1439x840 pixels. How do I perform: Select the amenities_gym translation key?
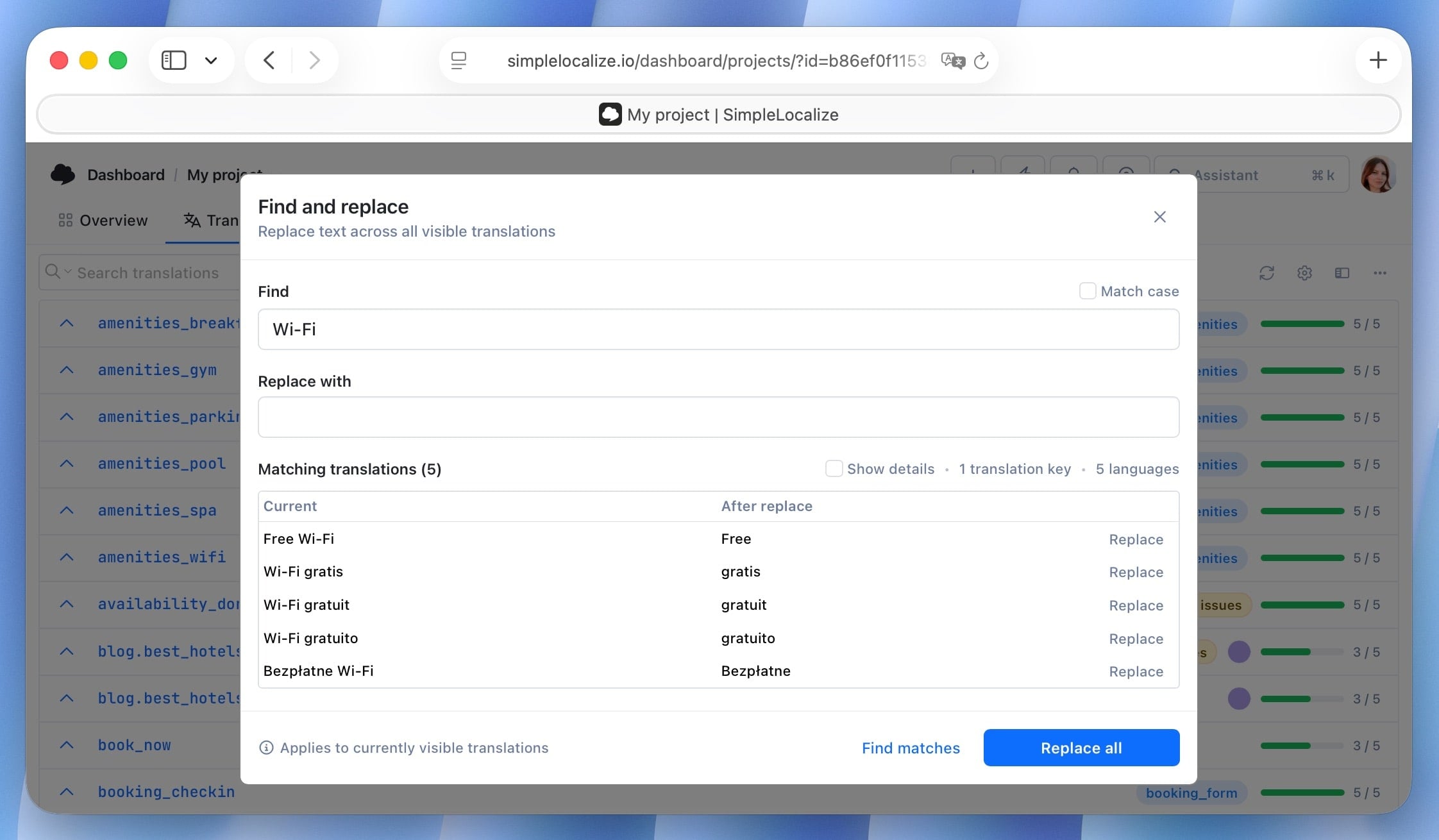point(157,370)
